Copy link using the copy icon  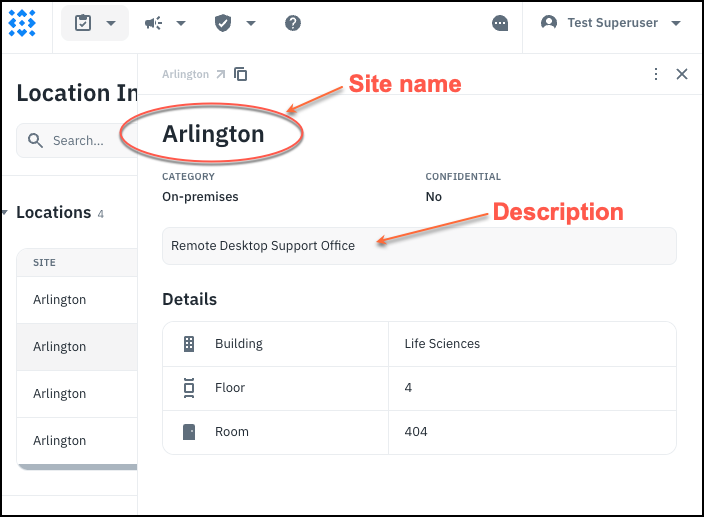tap(241, 74)
